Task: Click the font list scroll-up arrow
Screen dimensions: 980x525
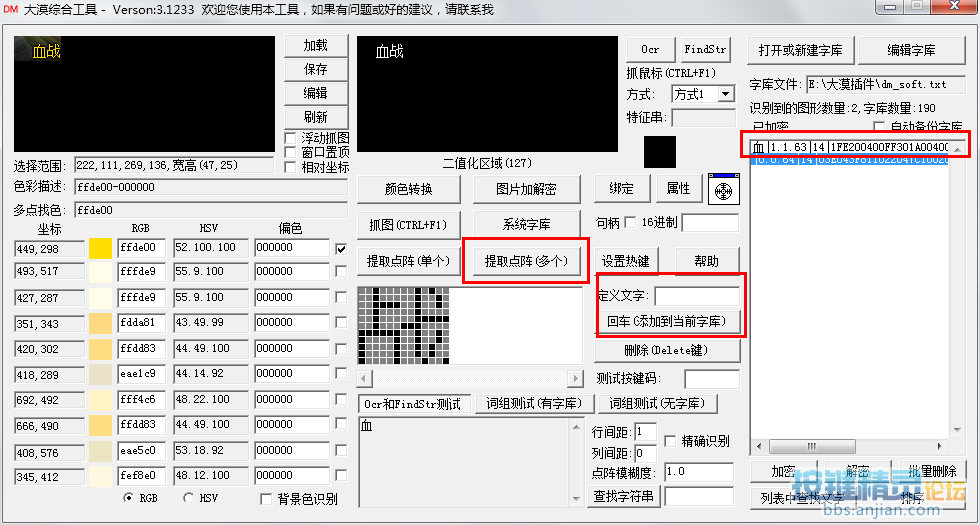Action: point(958,148)
